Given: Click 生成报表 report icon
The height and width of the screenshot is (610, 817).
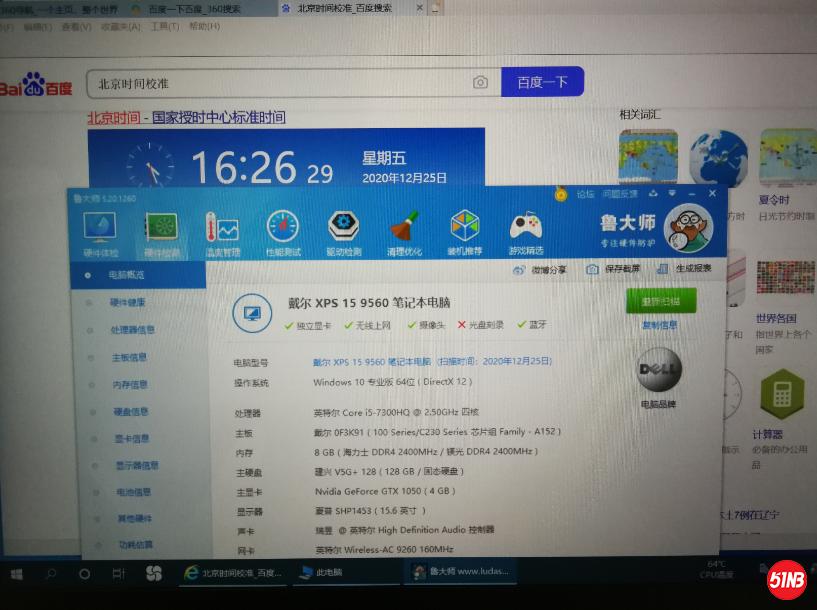Looking at the screenshot, I should (x=662, y=269).
